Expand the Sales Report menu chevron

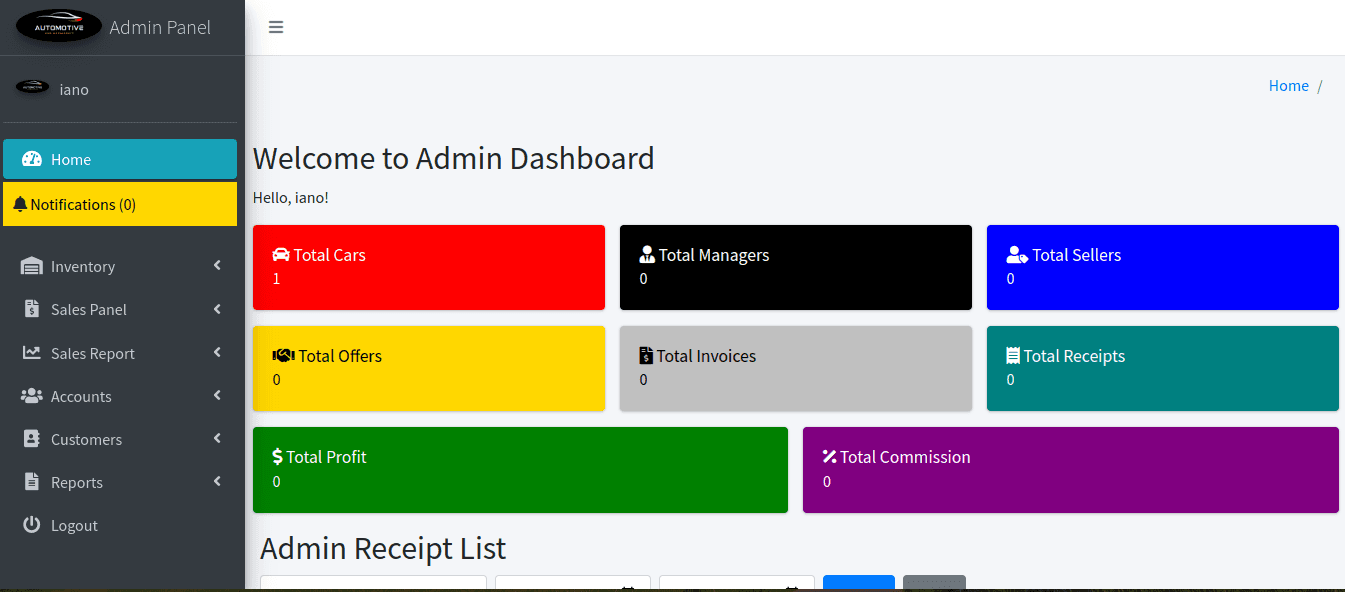[x=217, y=352]
